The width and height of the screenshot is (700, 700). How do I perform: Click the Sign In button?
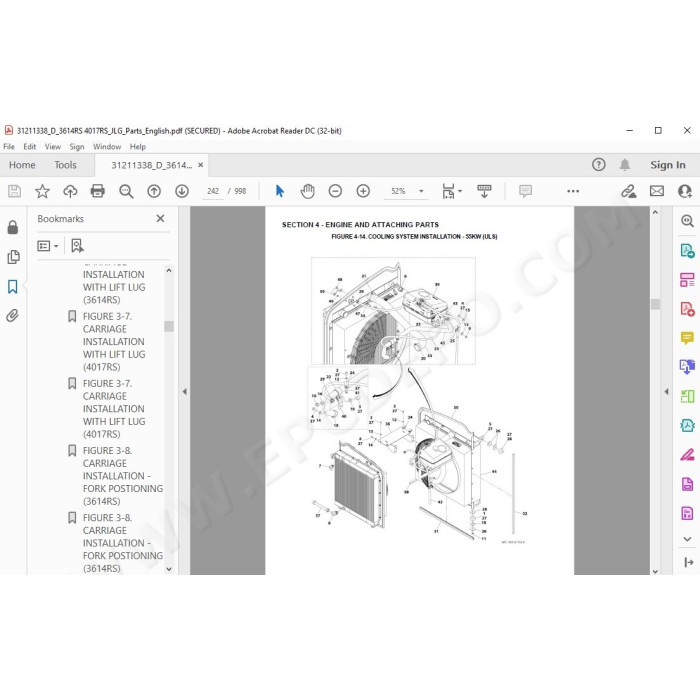668,165
